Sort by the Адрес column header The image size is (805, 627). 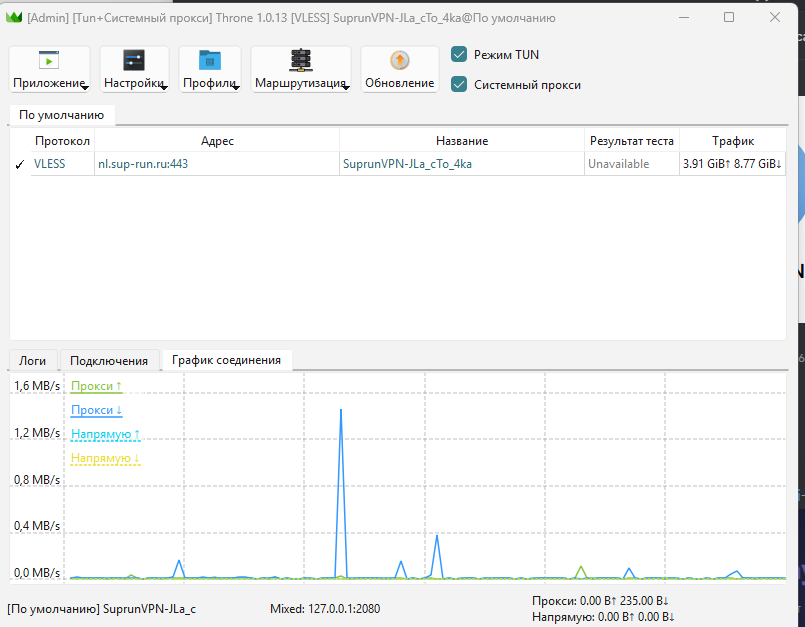[217, 141]
